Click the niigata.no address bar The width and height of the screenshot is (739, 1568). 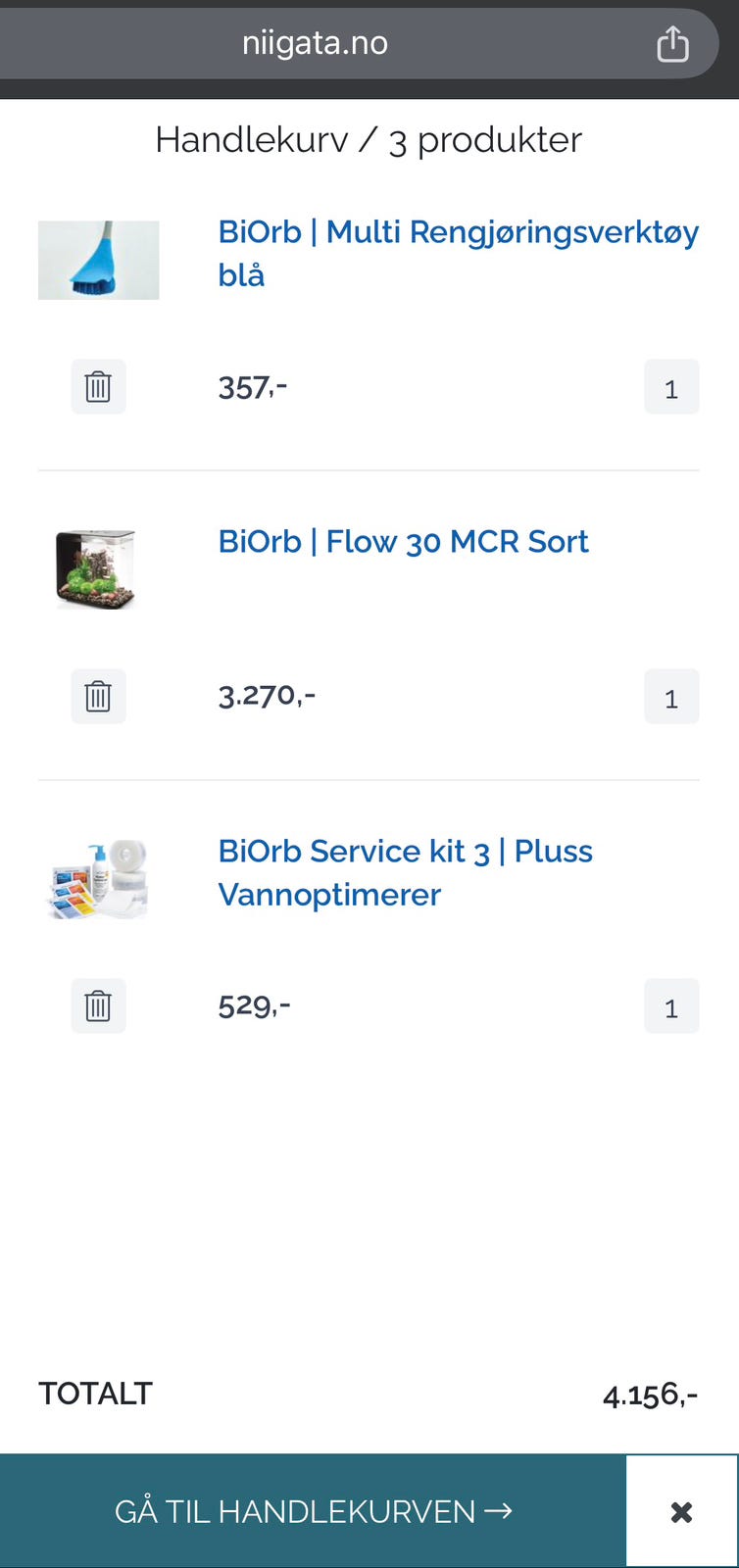tap(316, 43)
